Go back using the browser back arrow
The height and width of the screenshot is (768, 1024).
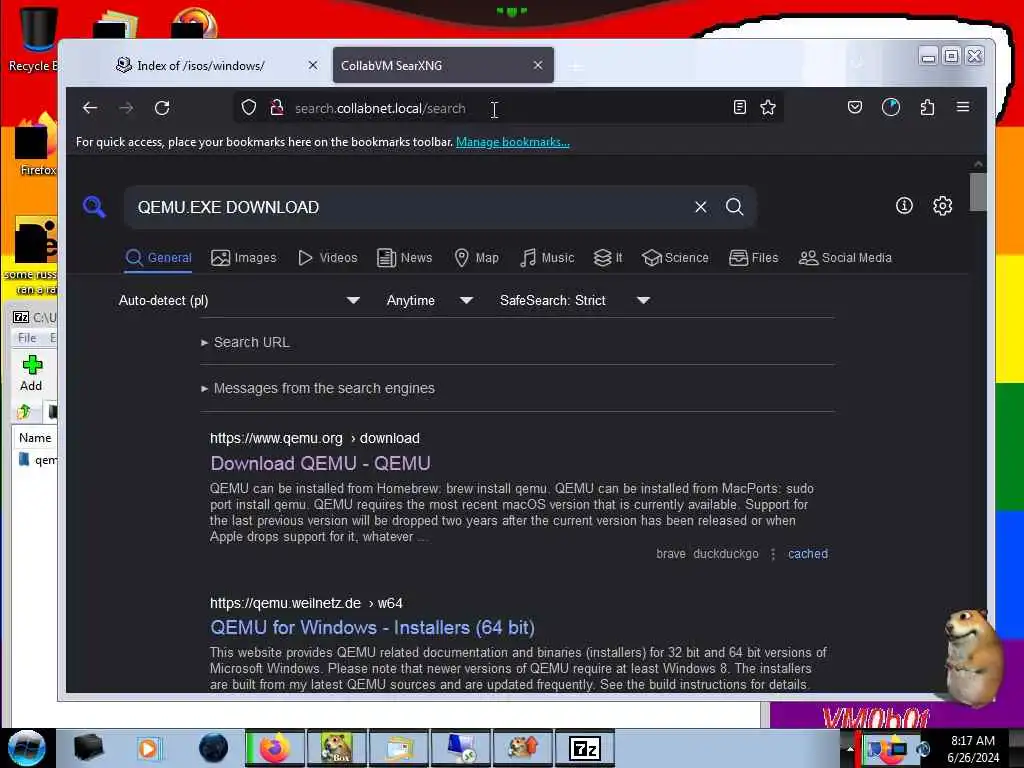click(90, 108)
